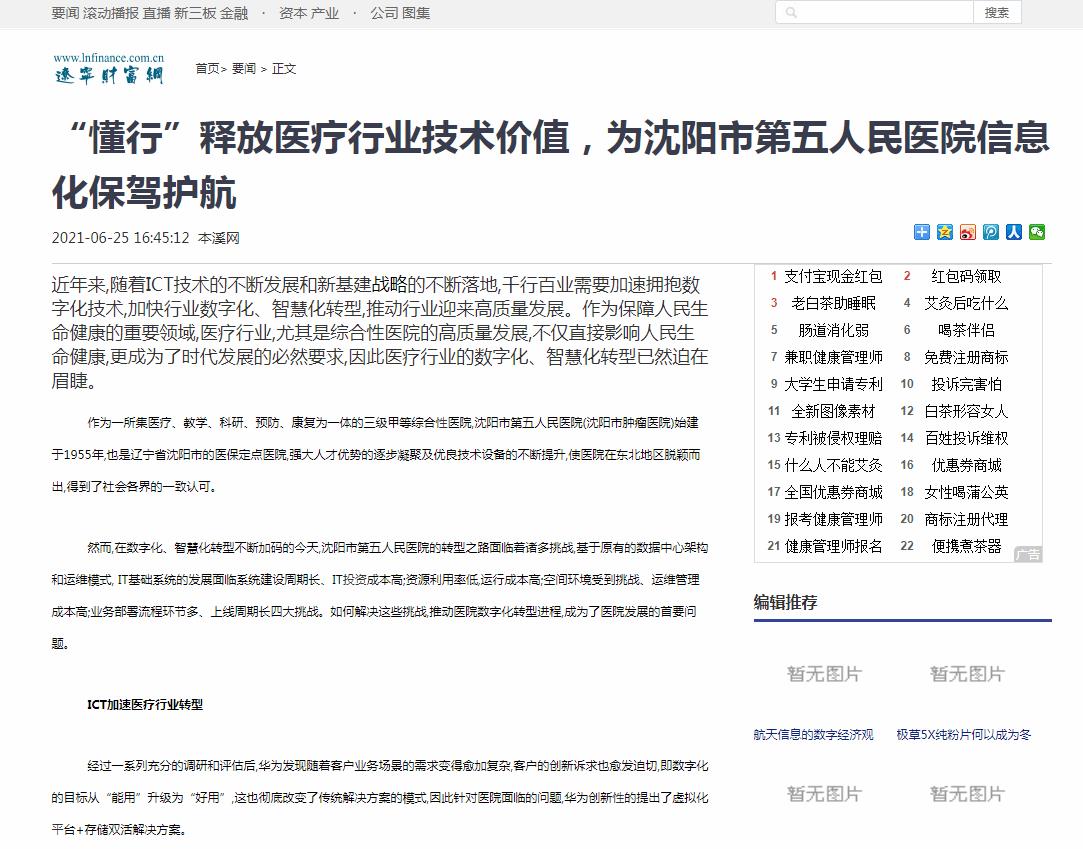Click the subheading ICT加速医疗行业转型

coord(145,705)
